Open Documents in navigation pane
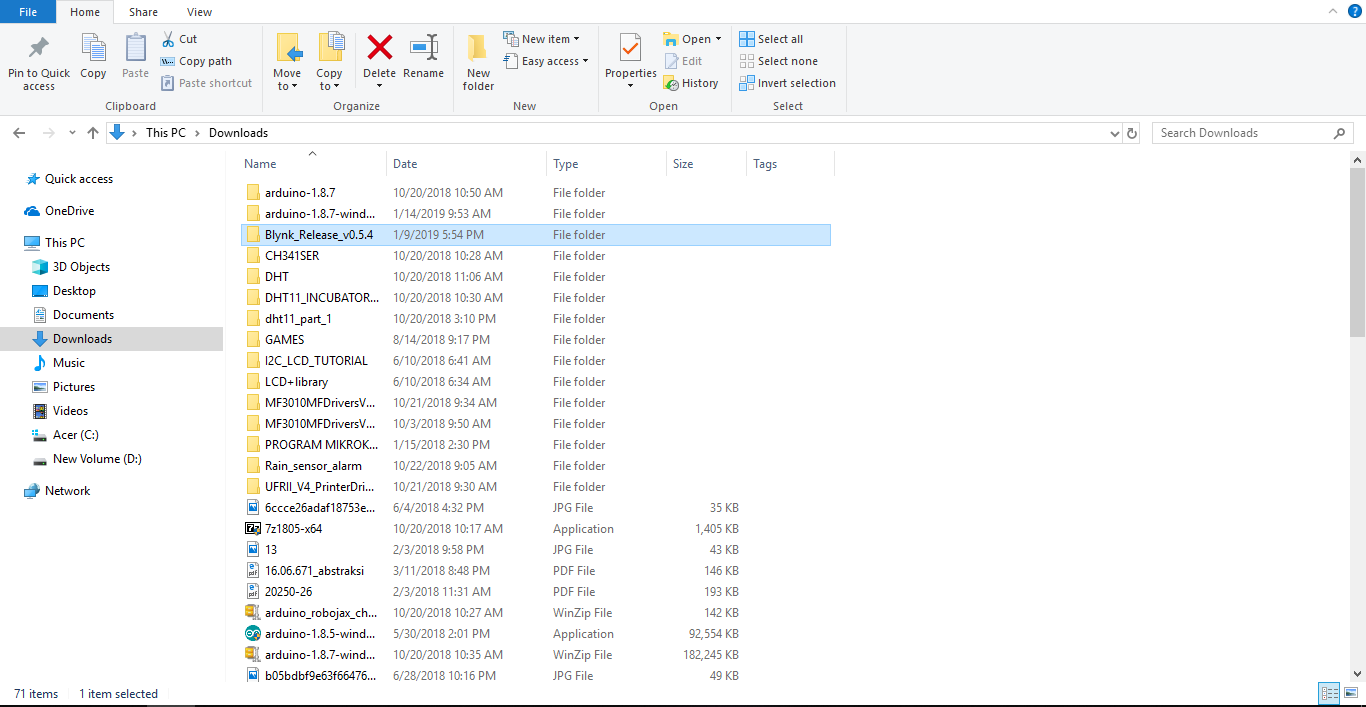Viewport: 1366px width, 707px height. 83,315
